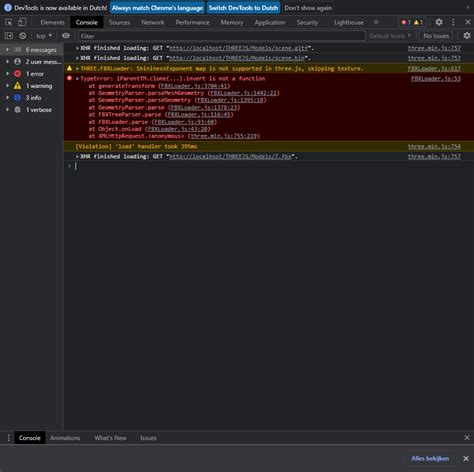Dismiss the Alles bekijken bar with X

[x=466, y=459]
